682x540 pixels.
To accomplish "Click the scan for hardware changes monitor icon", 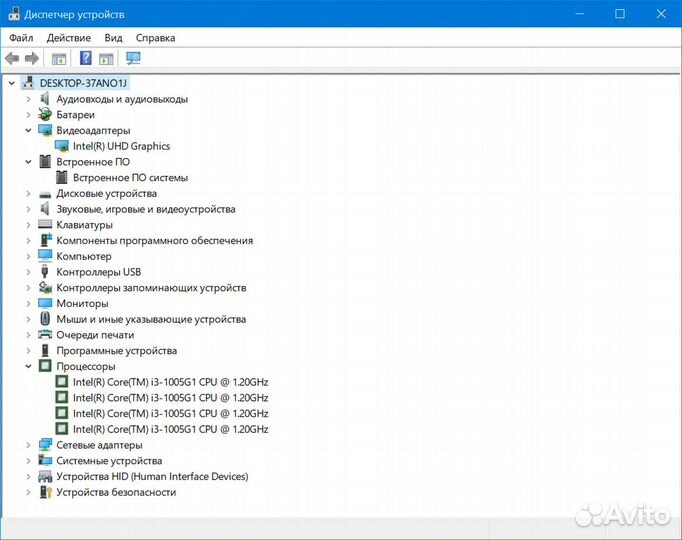I will (133, 58).
